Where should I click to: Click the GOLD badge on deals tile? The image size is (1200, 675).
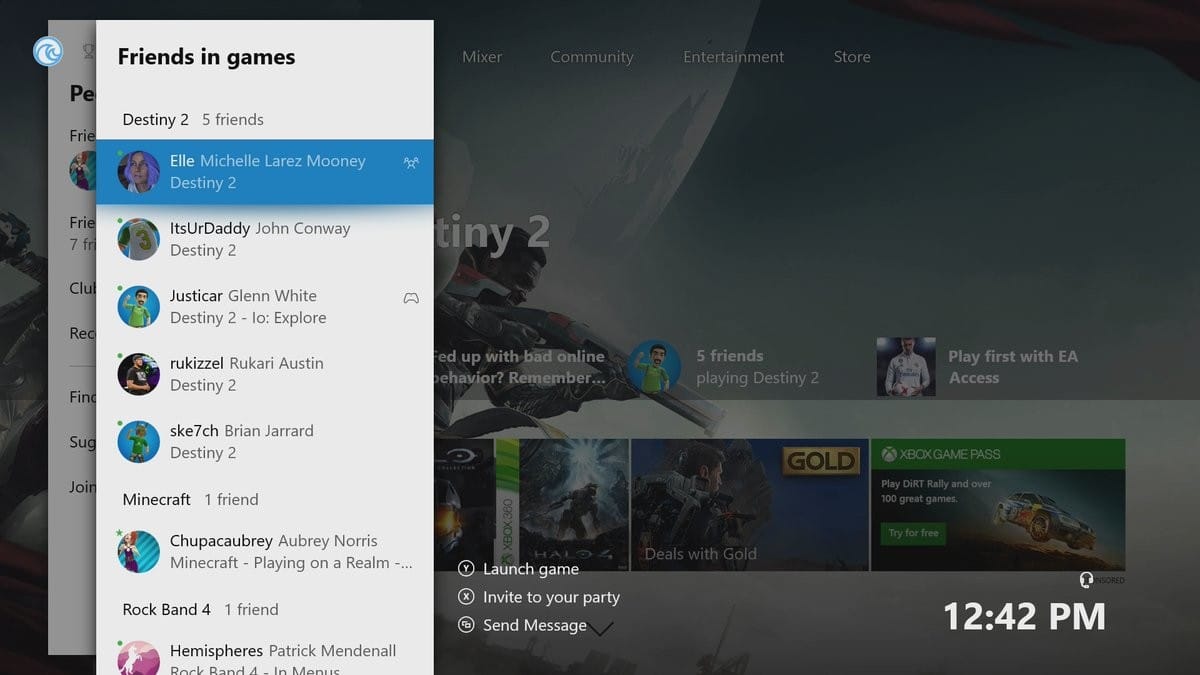pos(821,461)
